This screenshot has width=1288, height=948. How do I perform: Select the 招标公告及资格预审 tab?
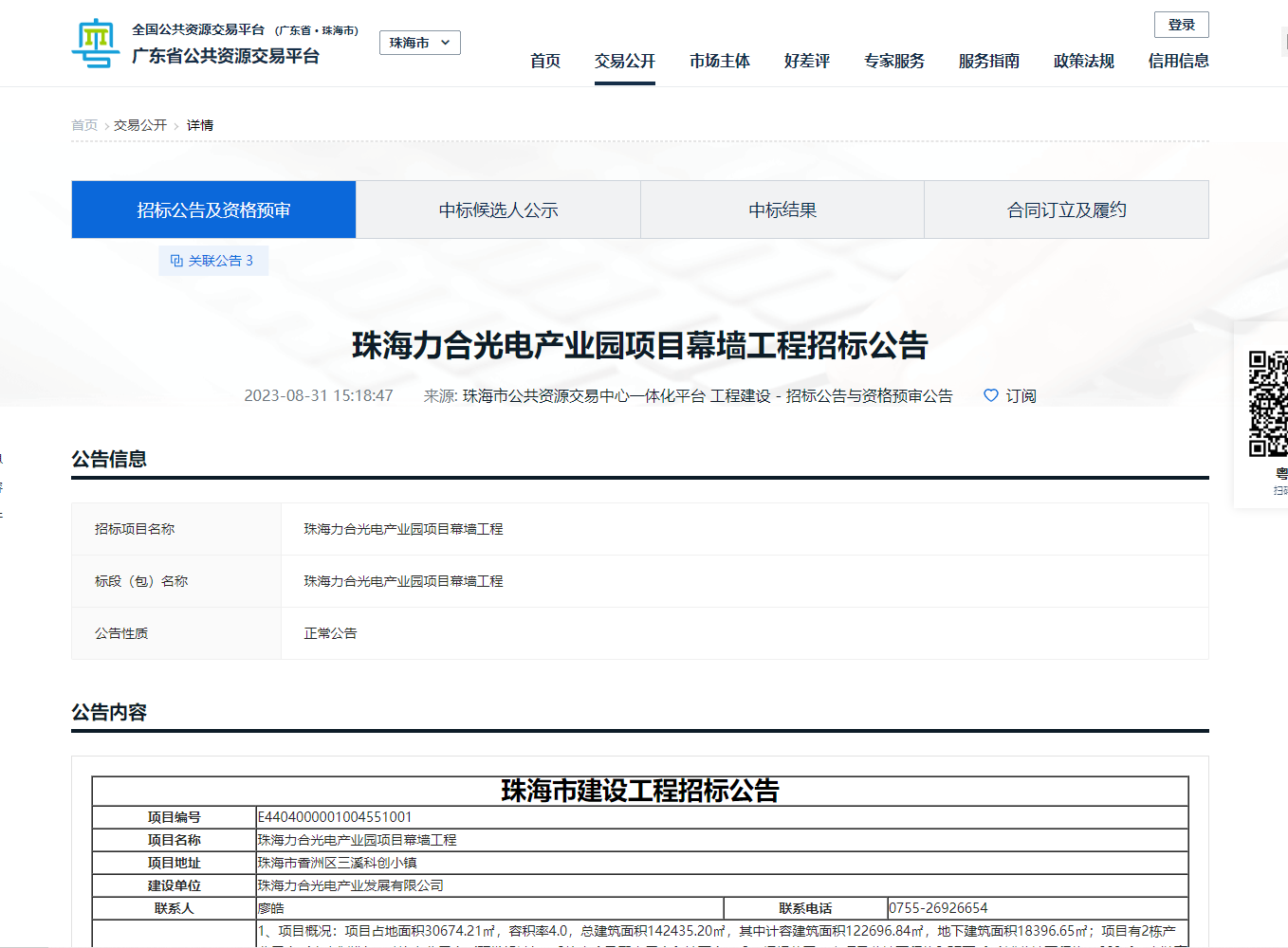[213, 210]
